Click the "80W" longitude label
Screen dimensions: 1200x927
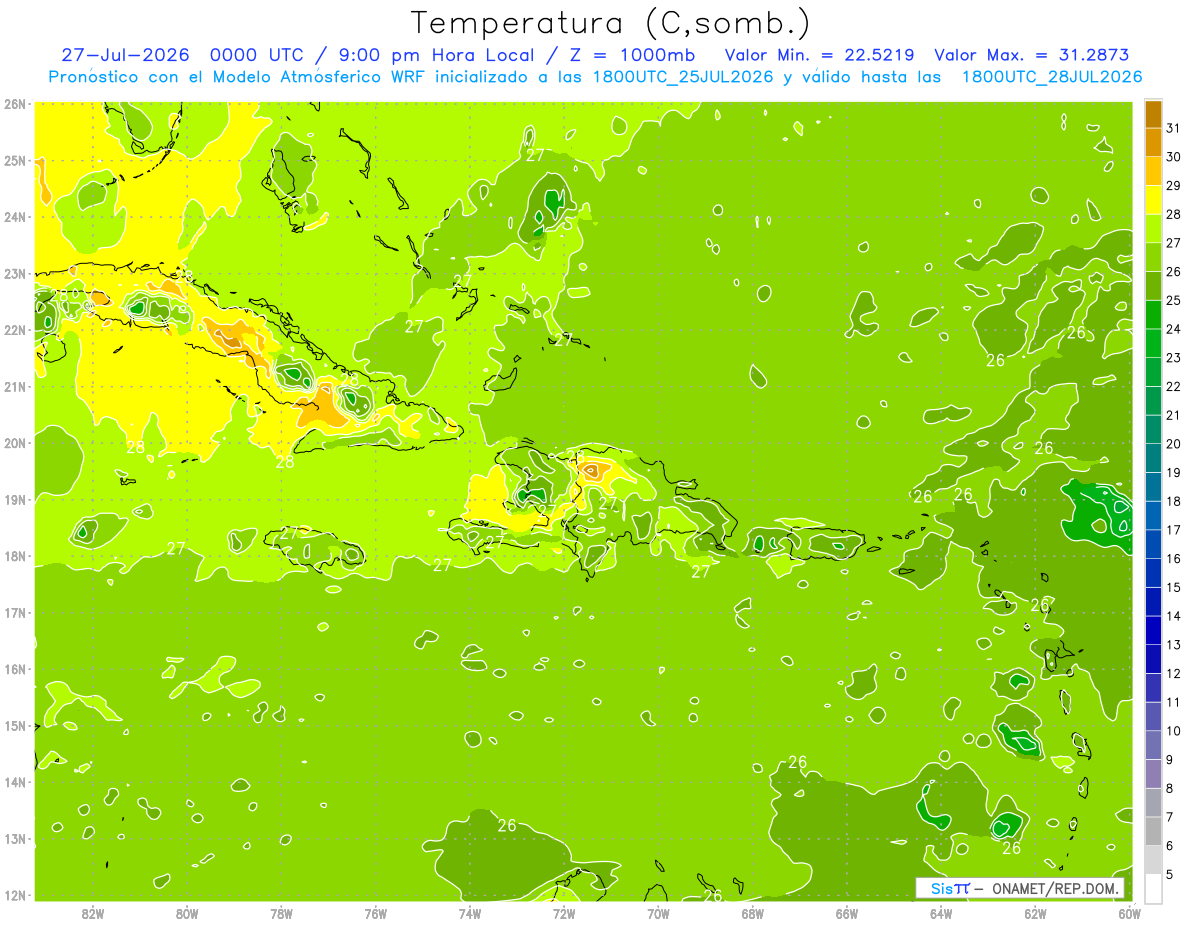[187, 914]
